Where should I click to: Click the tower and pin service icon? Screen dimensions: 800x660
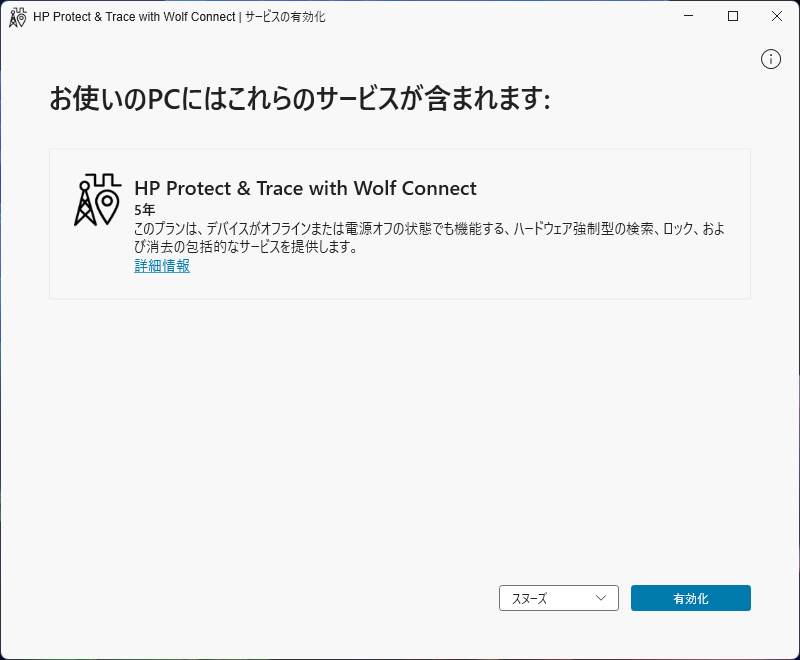click(x=97, y=199)
